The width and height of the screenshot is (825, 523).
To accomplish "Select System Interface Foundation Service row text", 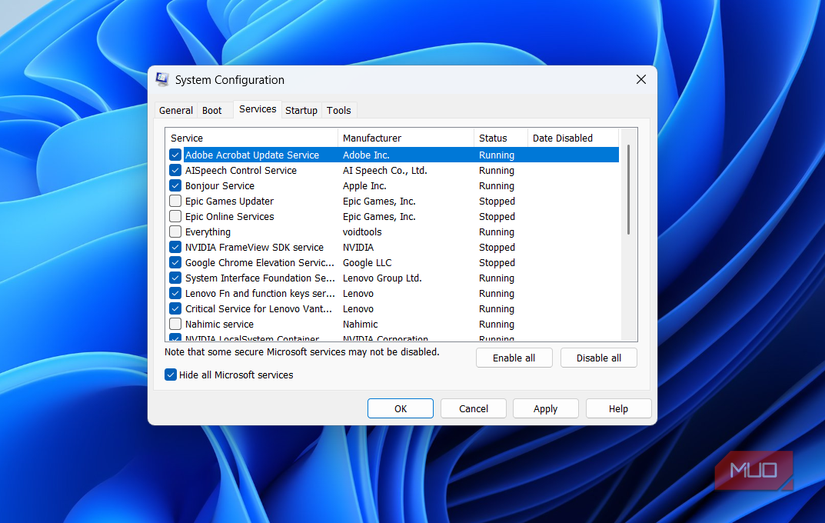I will [259, 278].
